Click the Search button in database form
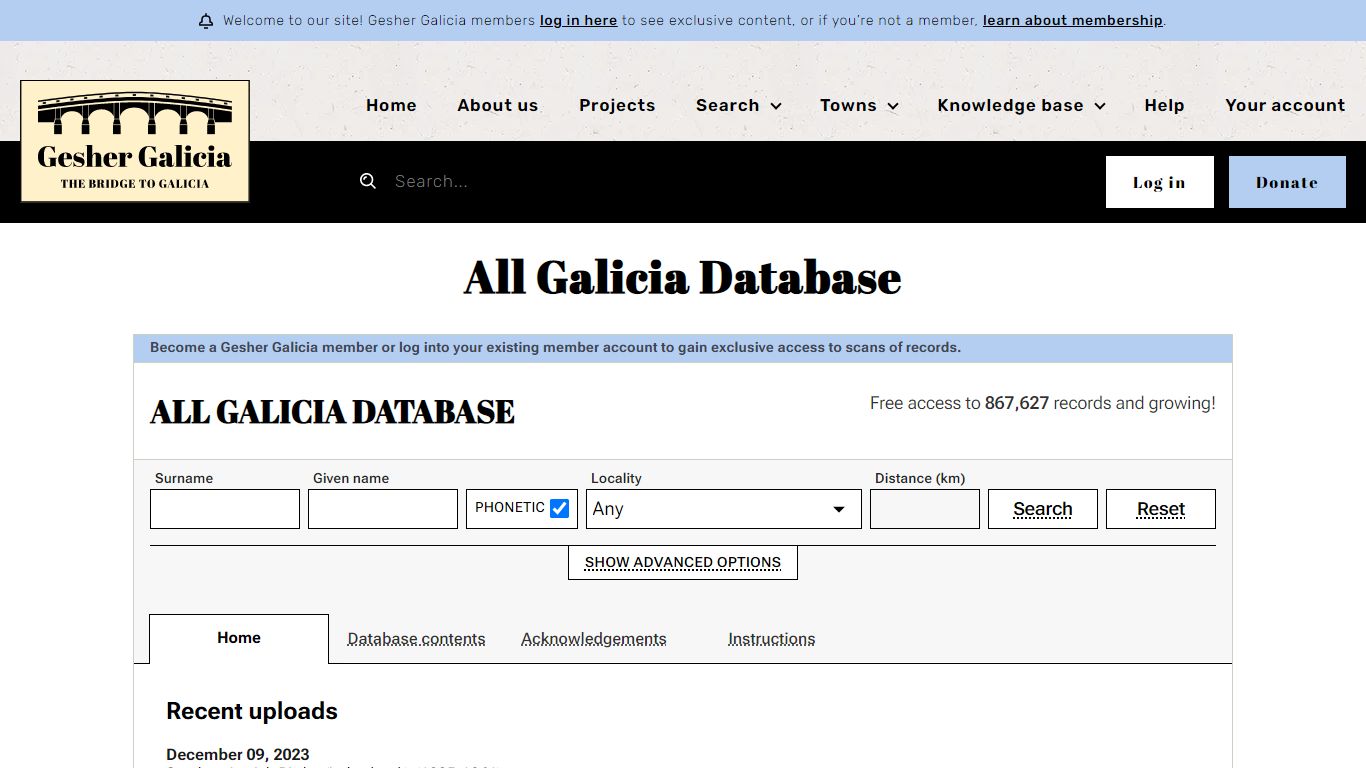This screenshot has height=768, width=1366. pyautogui.click(x=1043, y=509)
